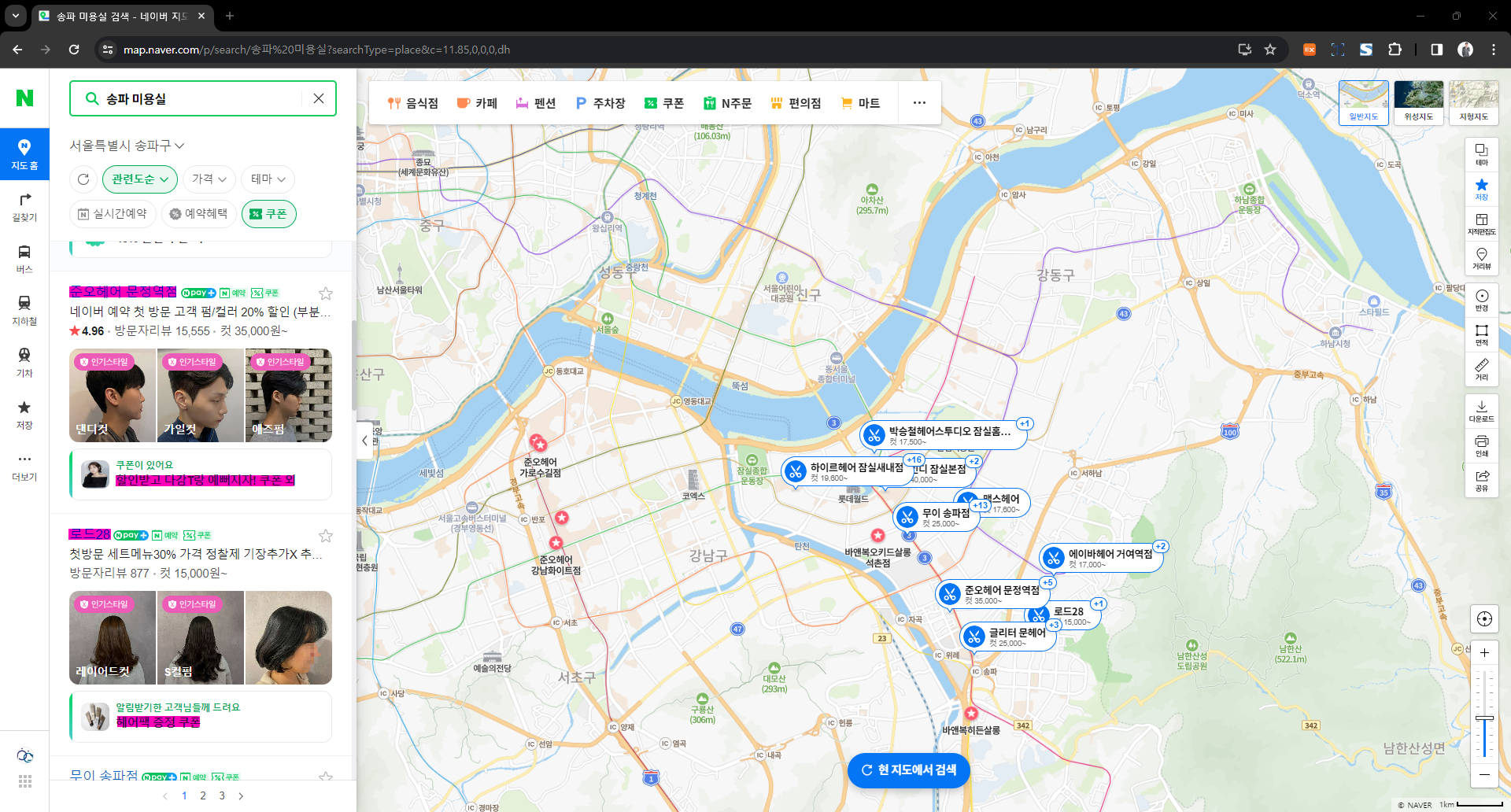
Task: Bookmark 준오헤어 문정역점 with its star
Action: [326, 293]
